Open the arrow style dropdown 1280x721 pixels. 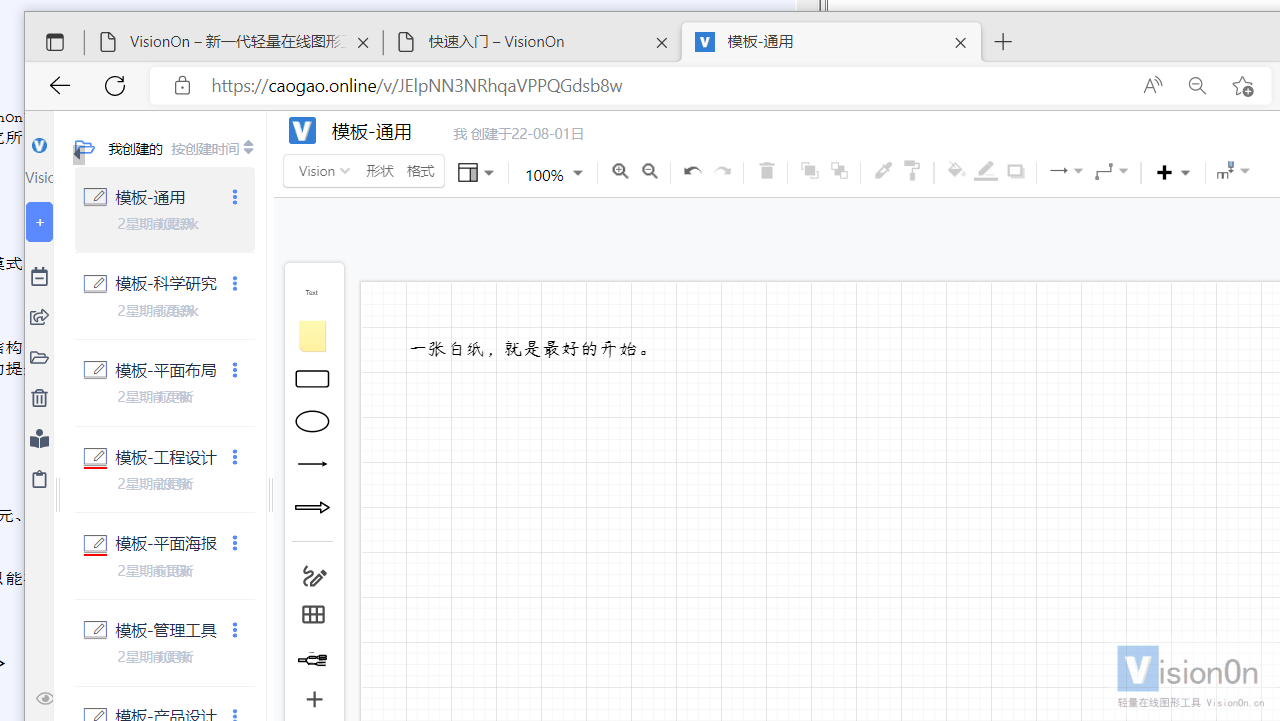(x=1065, y=171)
